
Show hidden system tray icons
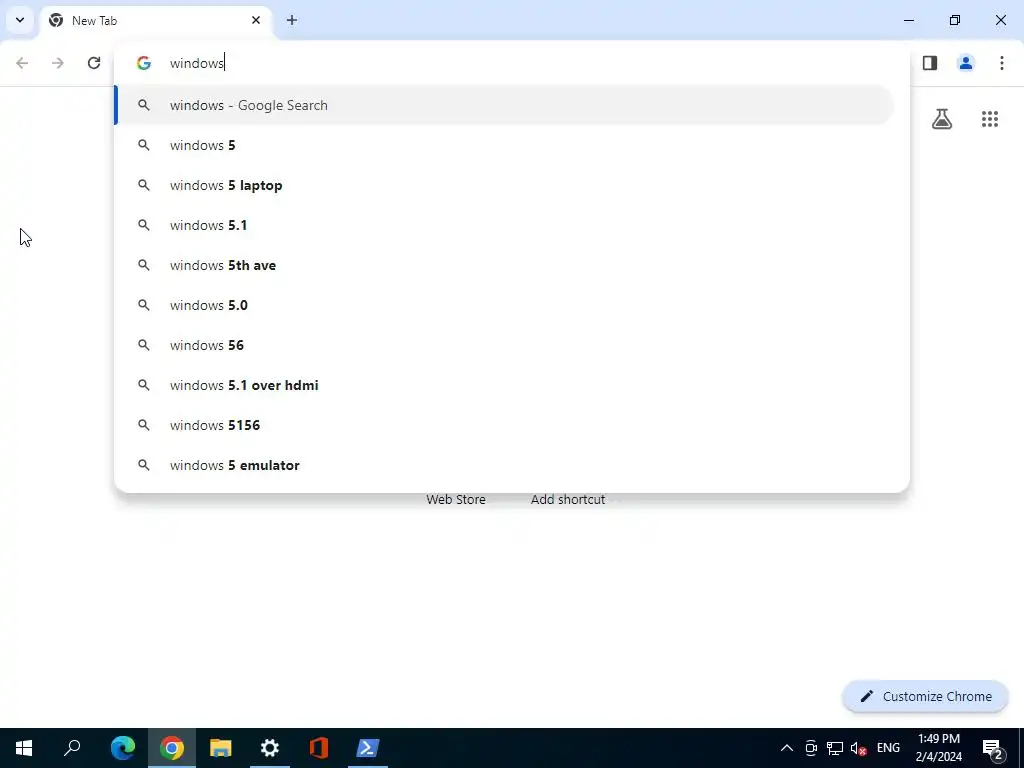(x=787, y=748)
